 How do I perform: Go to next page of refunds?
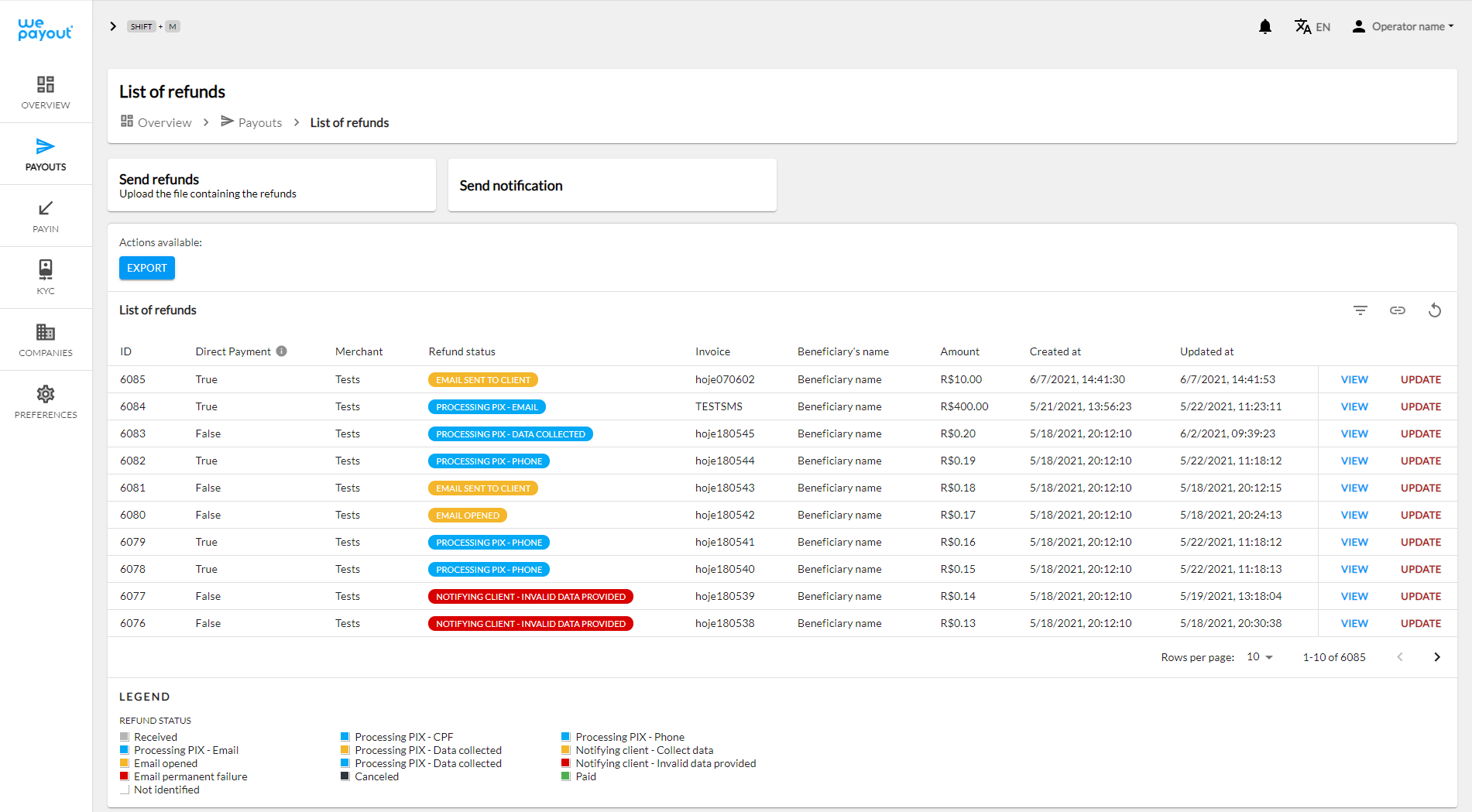click(1437, 656)
